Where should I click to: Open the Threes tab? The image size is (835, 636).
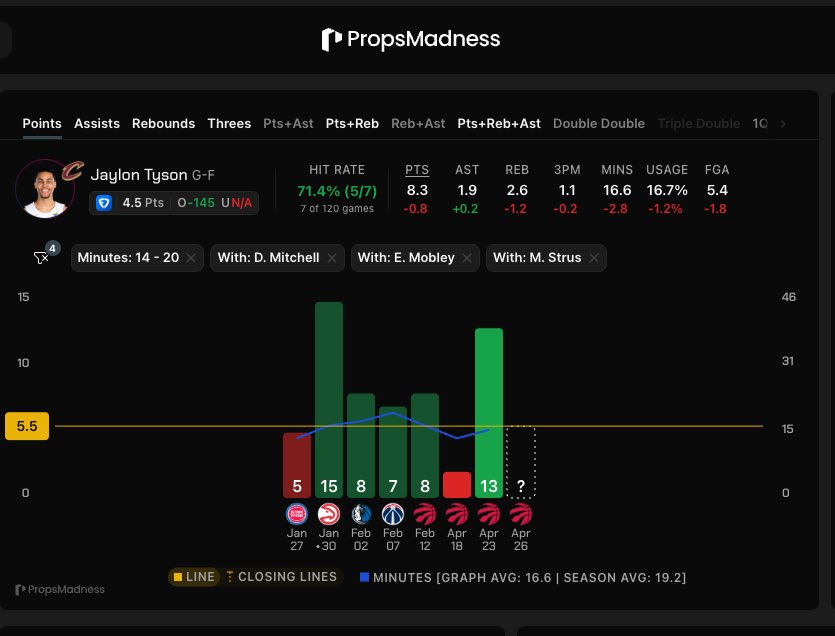click(229, 124)
